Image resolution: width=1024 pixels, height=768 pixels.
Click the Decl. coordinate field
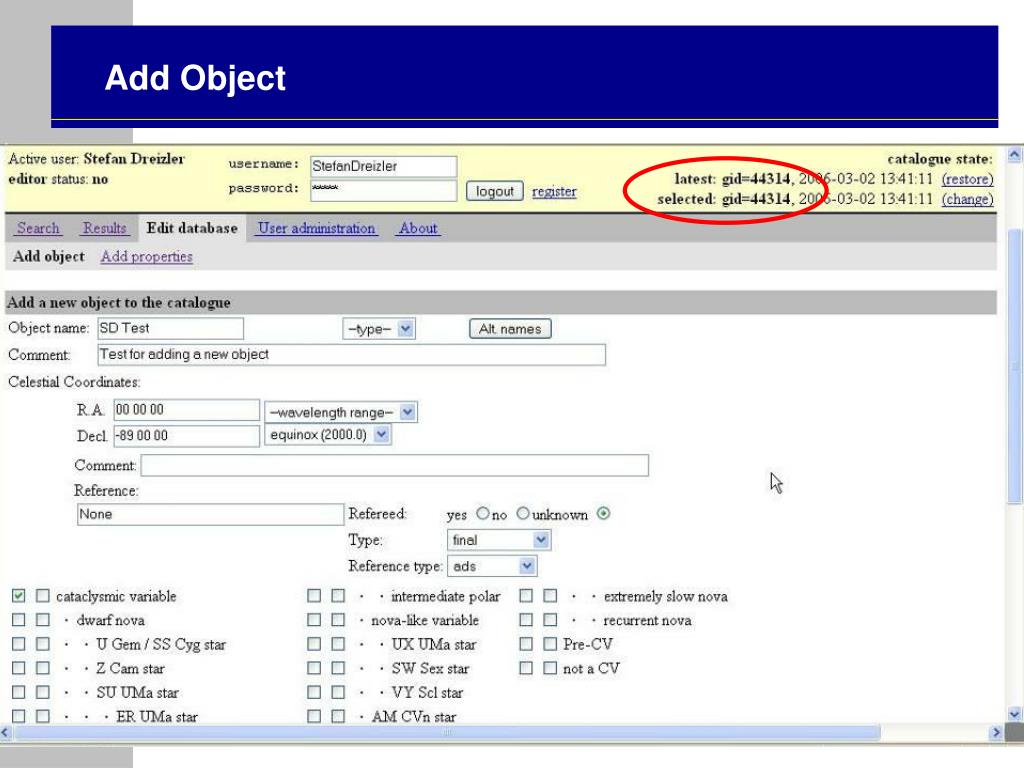click(186, 436)
